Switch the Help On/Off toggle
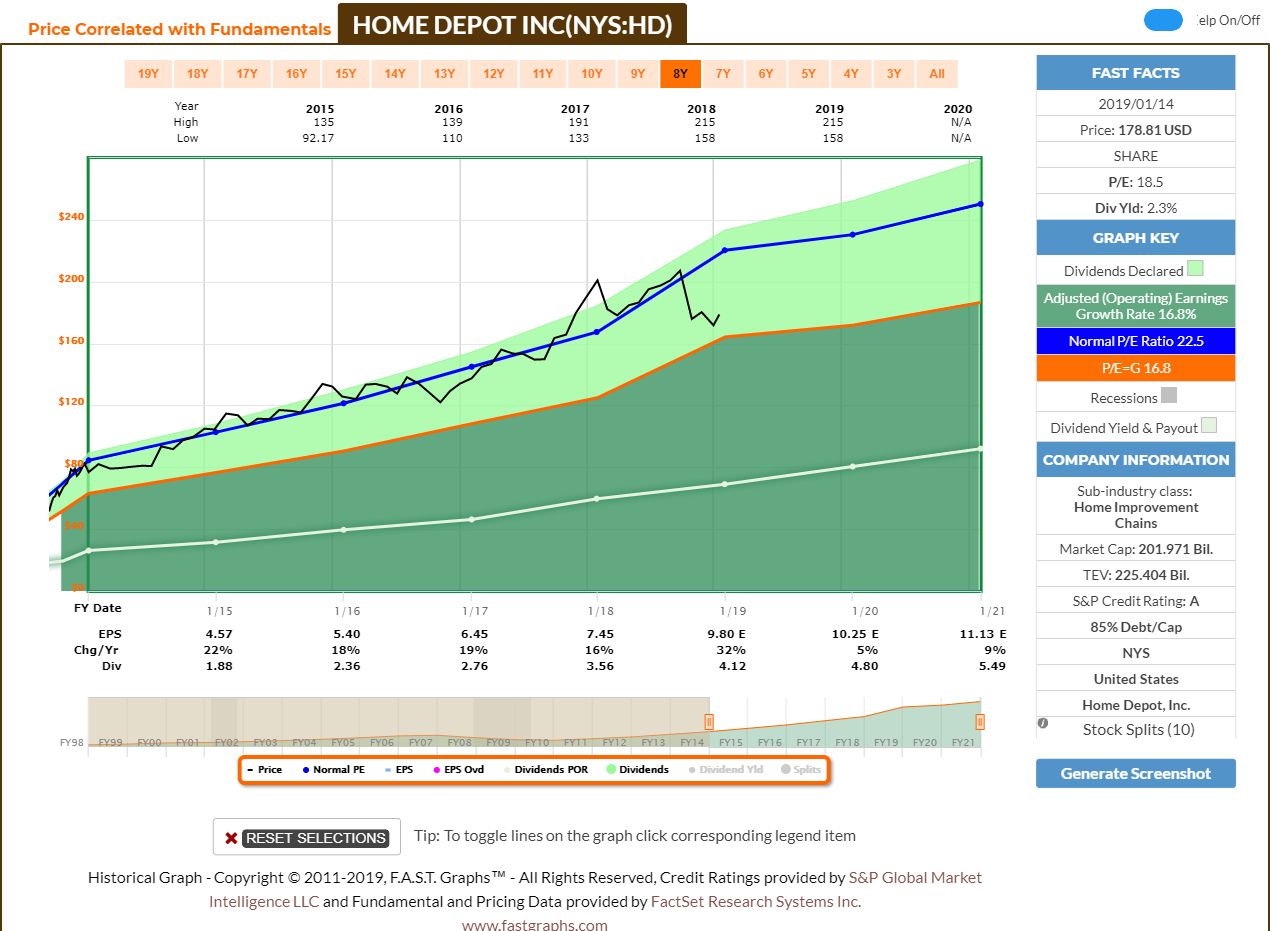 [x=1163, y=19]
